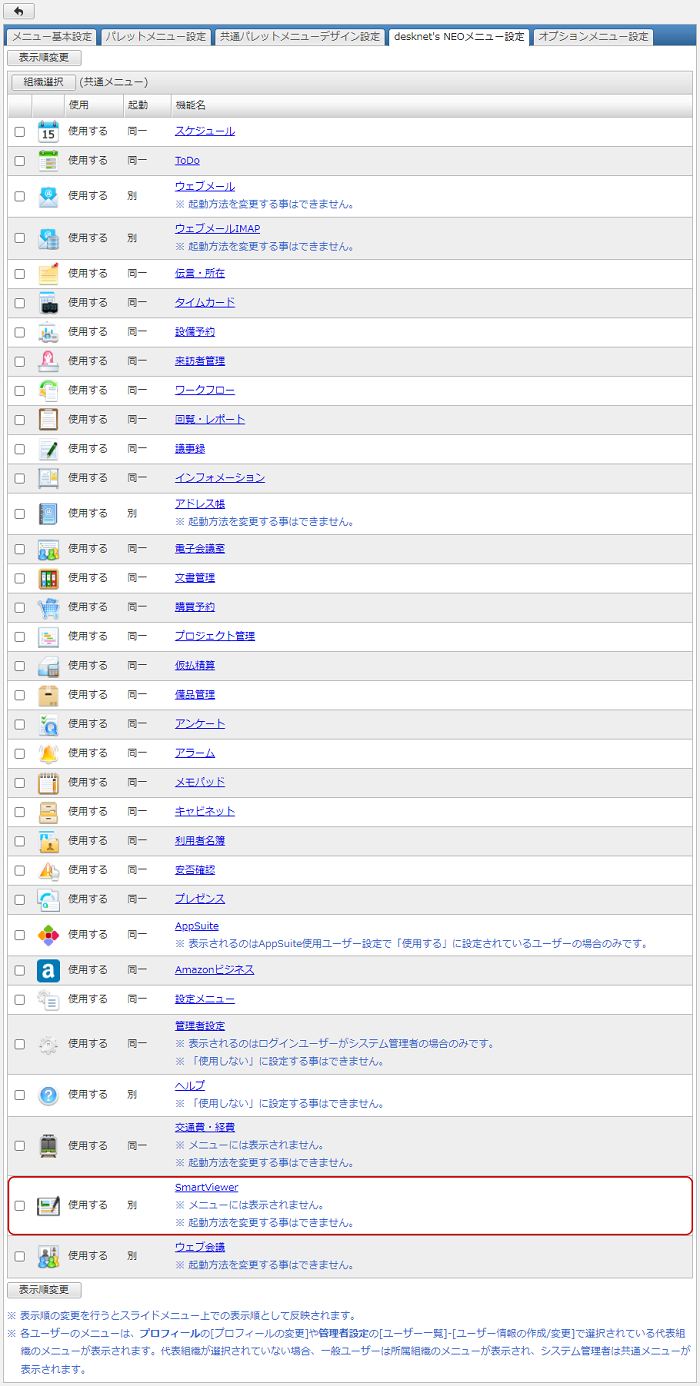The width and height of the screenshot is (700, 1386).
Task: Click the Amazon Business icon
Action: pyautogui.click(x=48, y=970)
